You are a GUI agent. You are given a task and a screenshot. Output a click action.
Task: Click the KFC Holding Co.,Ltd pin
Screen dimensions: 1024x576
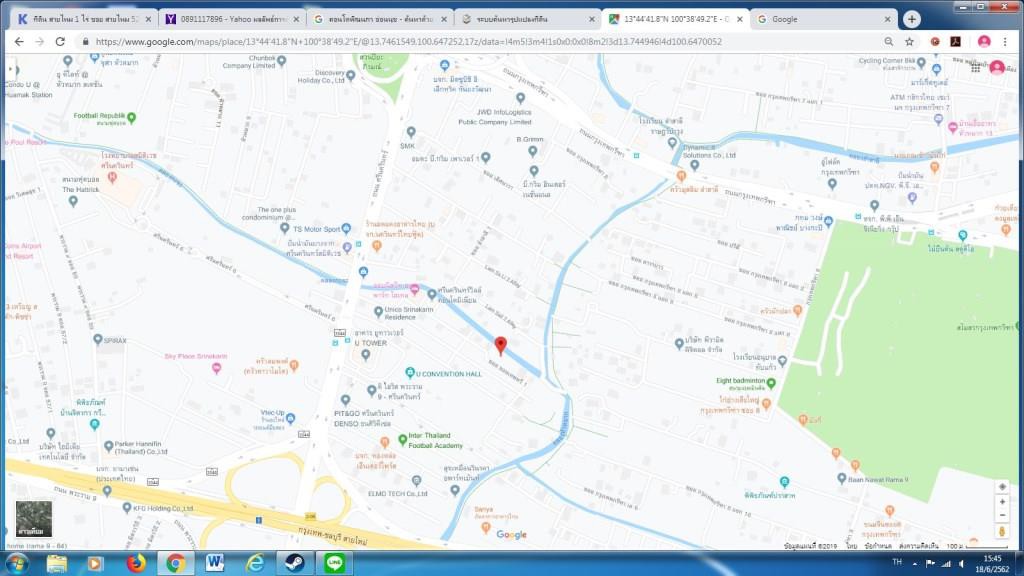pos(127,507)
